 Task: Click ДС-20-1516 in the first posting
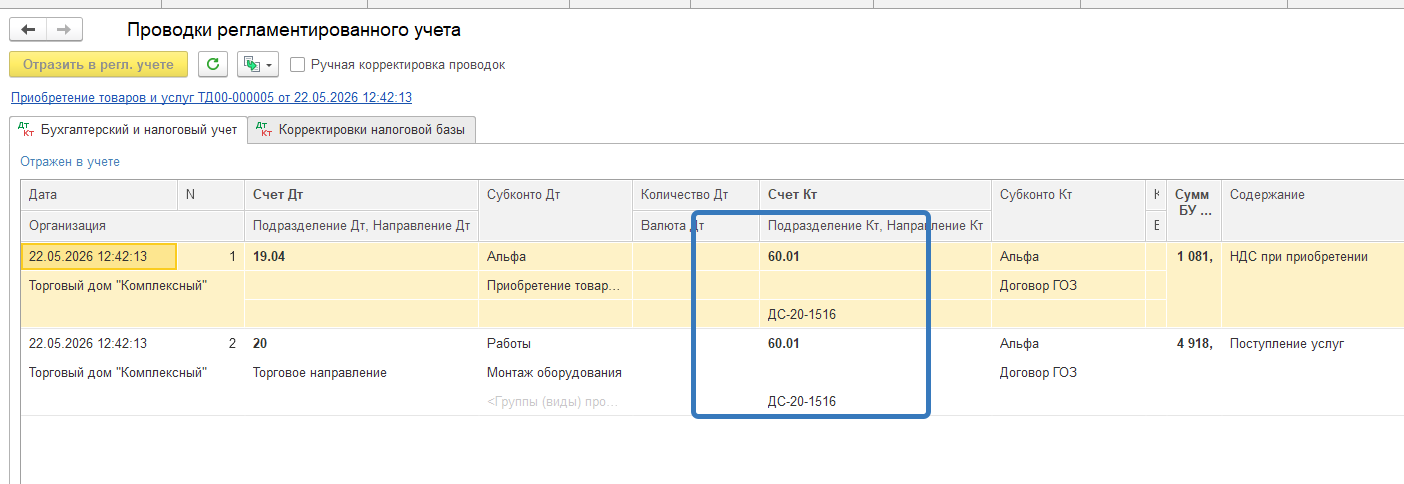pyautogui.click(x=875, y=314)
